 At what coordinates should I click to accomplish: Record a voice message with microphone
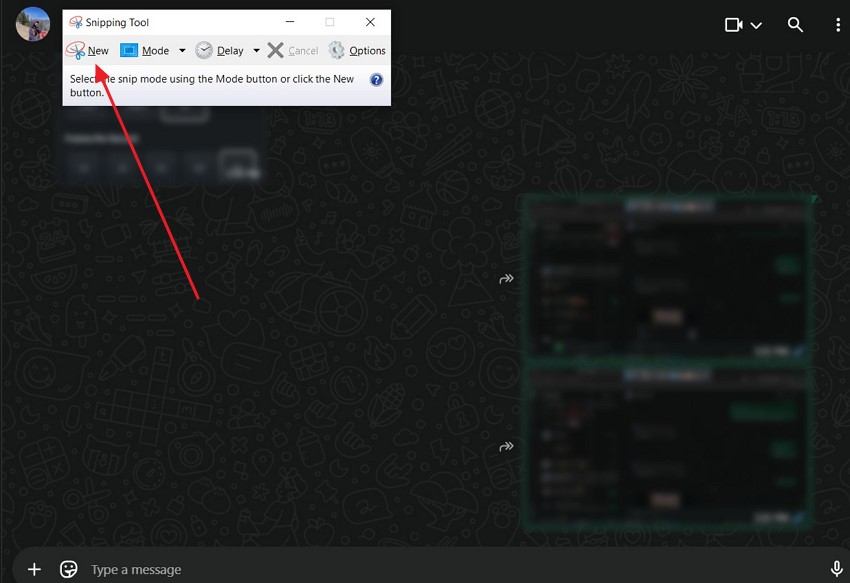(836, 569)
